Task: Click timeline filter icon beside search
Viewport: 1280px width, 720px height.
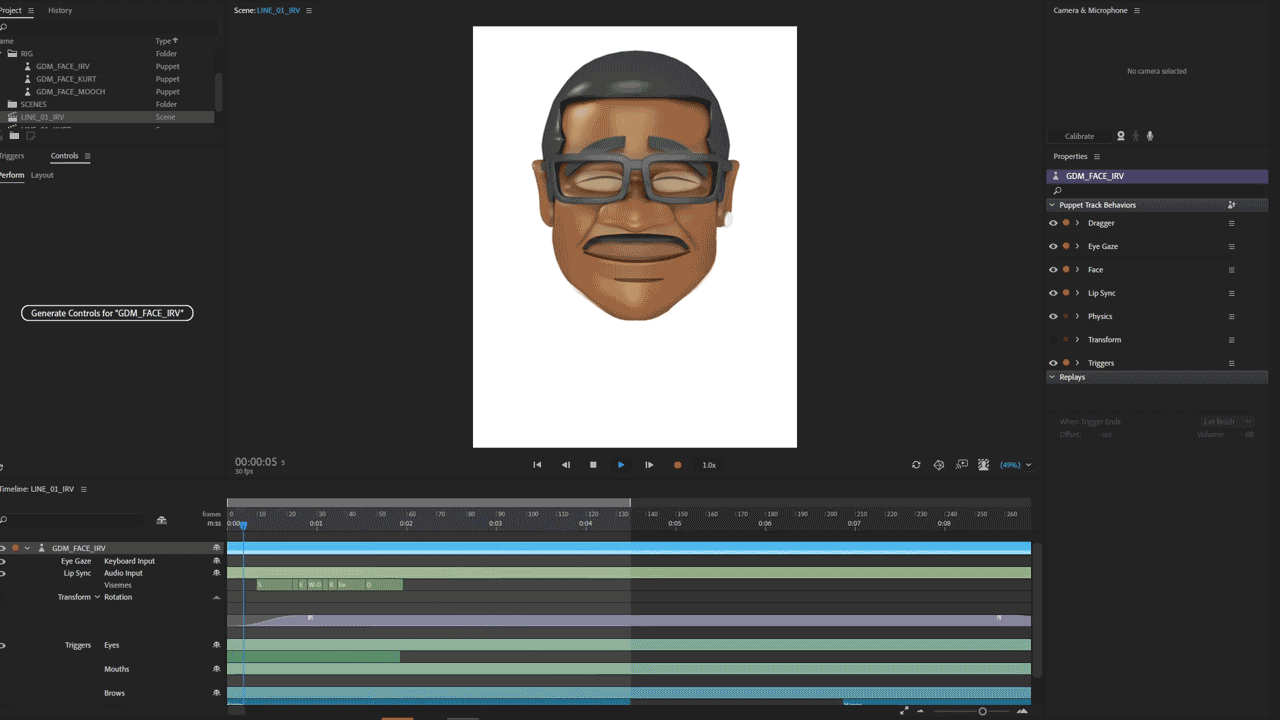Action: click(x=162, y=520)
